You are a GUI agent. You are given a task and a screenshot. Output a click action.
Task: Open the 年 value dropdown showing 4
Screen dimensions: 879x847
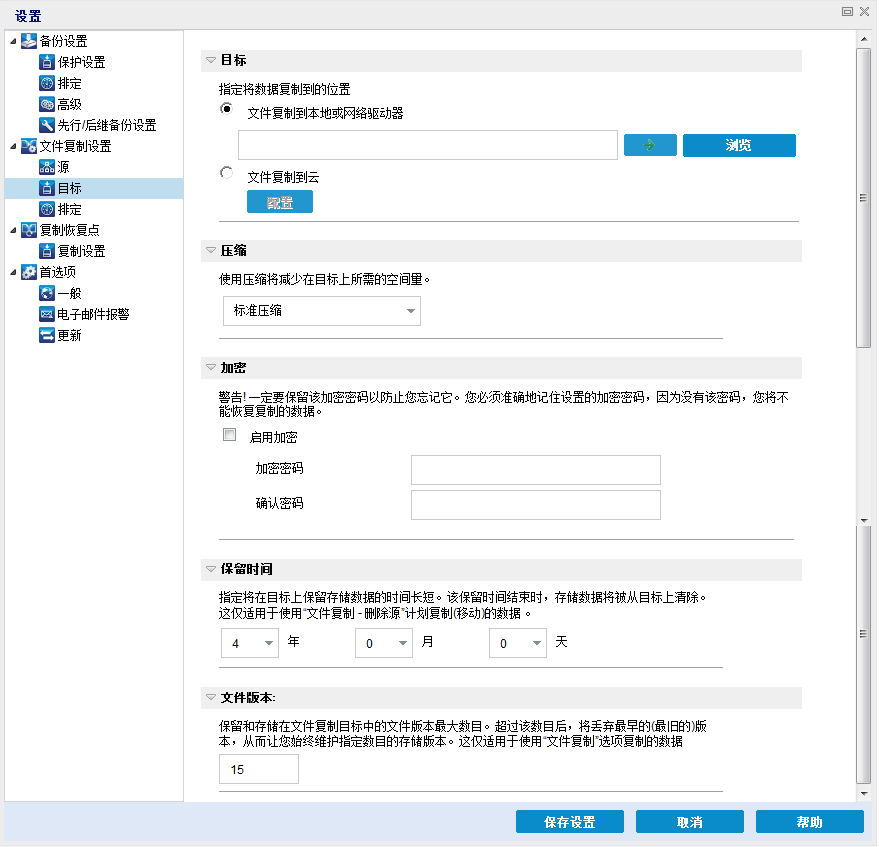(249, 643)
